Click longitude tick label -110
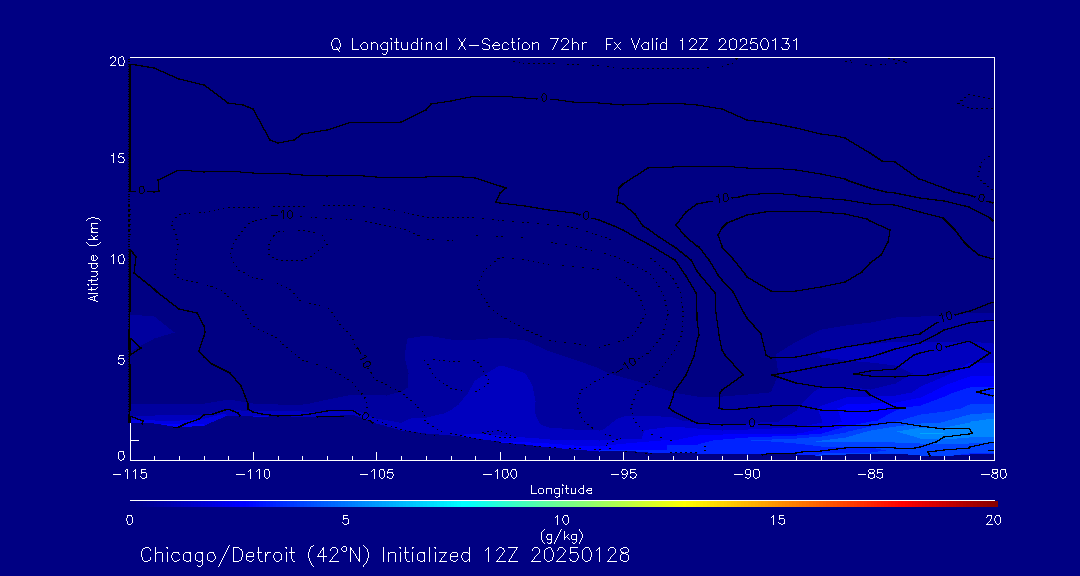Screen dimensions: 1080x576 click(x=253, y=475)
